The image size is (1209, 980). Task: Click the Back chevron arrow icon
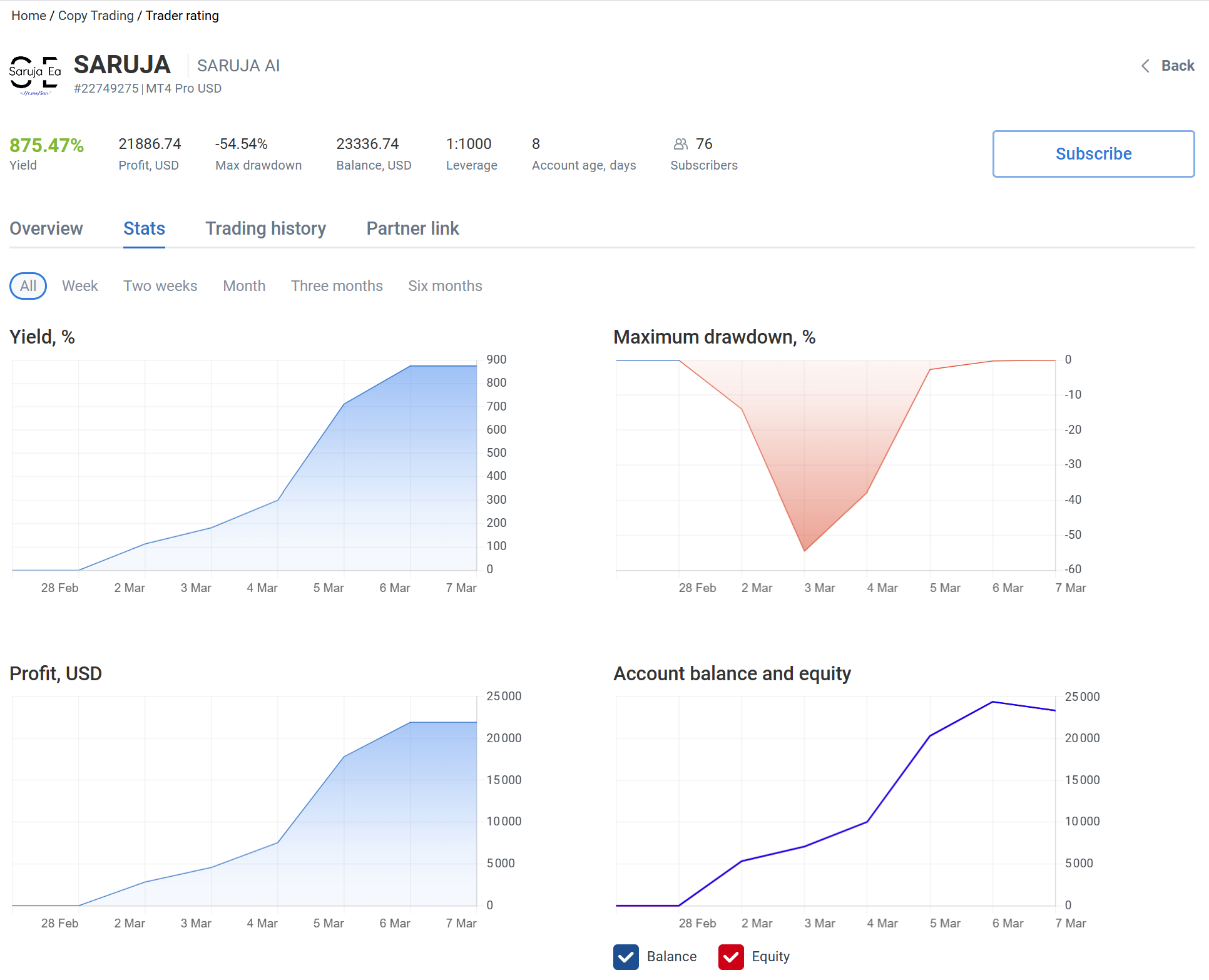point(1145,66)
